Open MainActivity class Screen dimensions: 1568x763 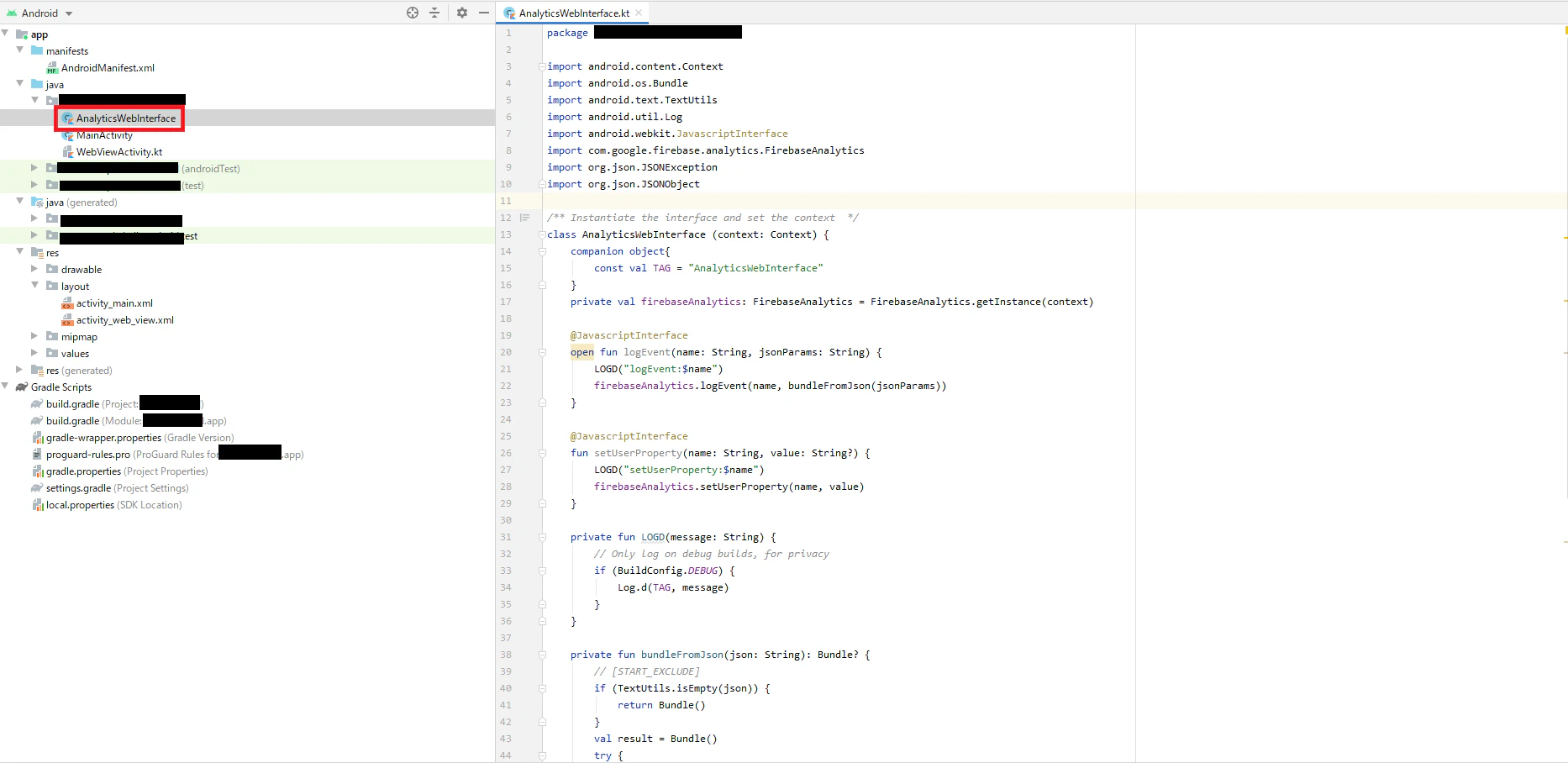[104, 135]
